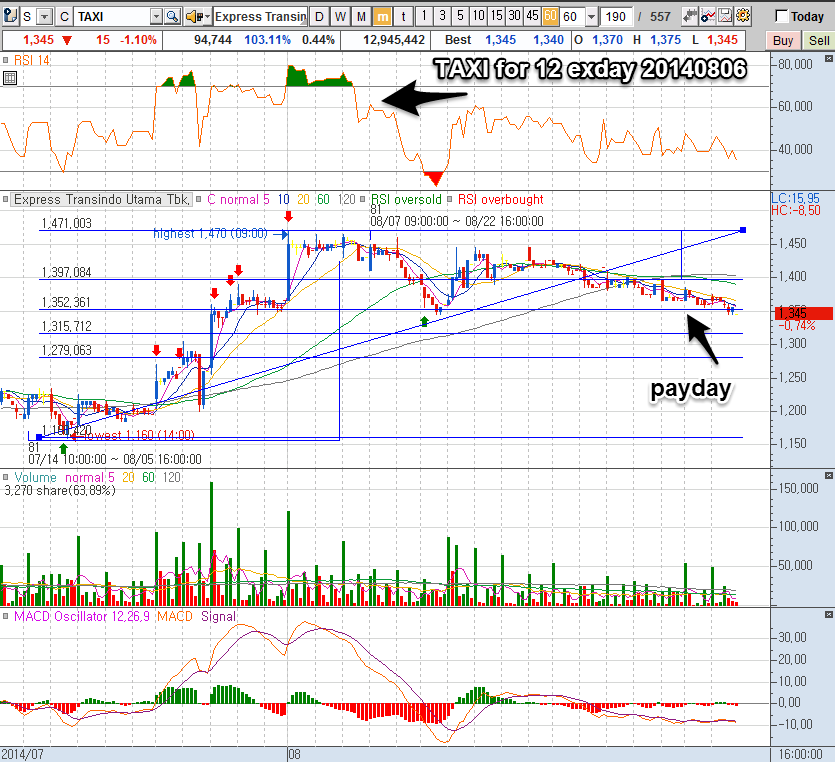Click the C code-type button
This screenshot has width=835, height=762.
coord(64,17)
